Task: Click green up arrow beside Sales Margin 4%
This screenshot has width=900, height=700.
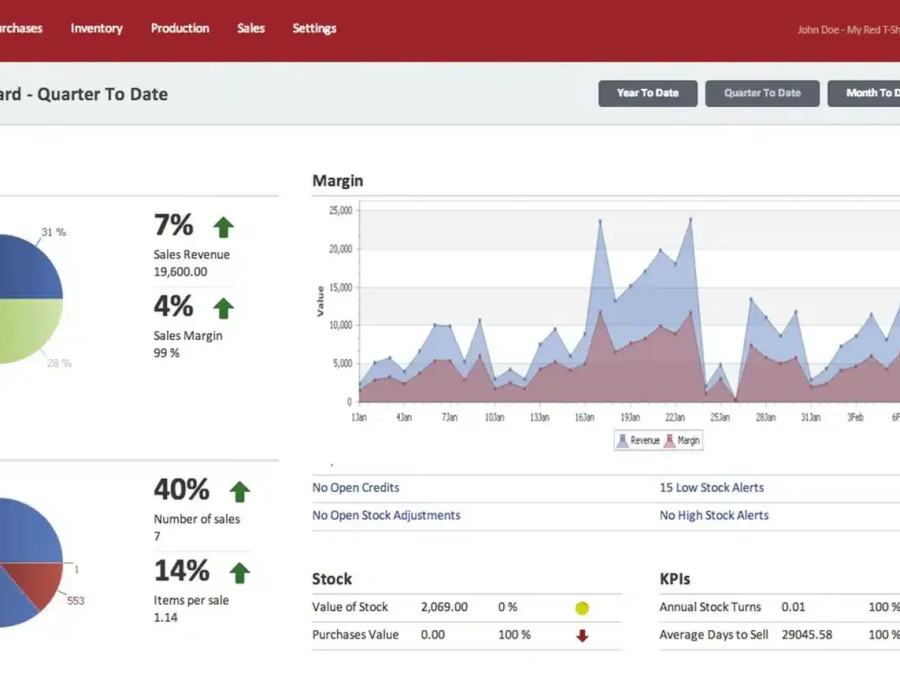Action: coord(223,308)
